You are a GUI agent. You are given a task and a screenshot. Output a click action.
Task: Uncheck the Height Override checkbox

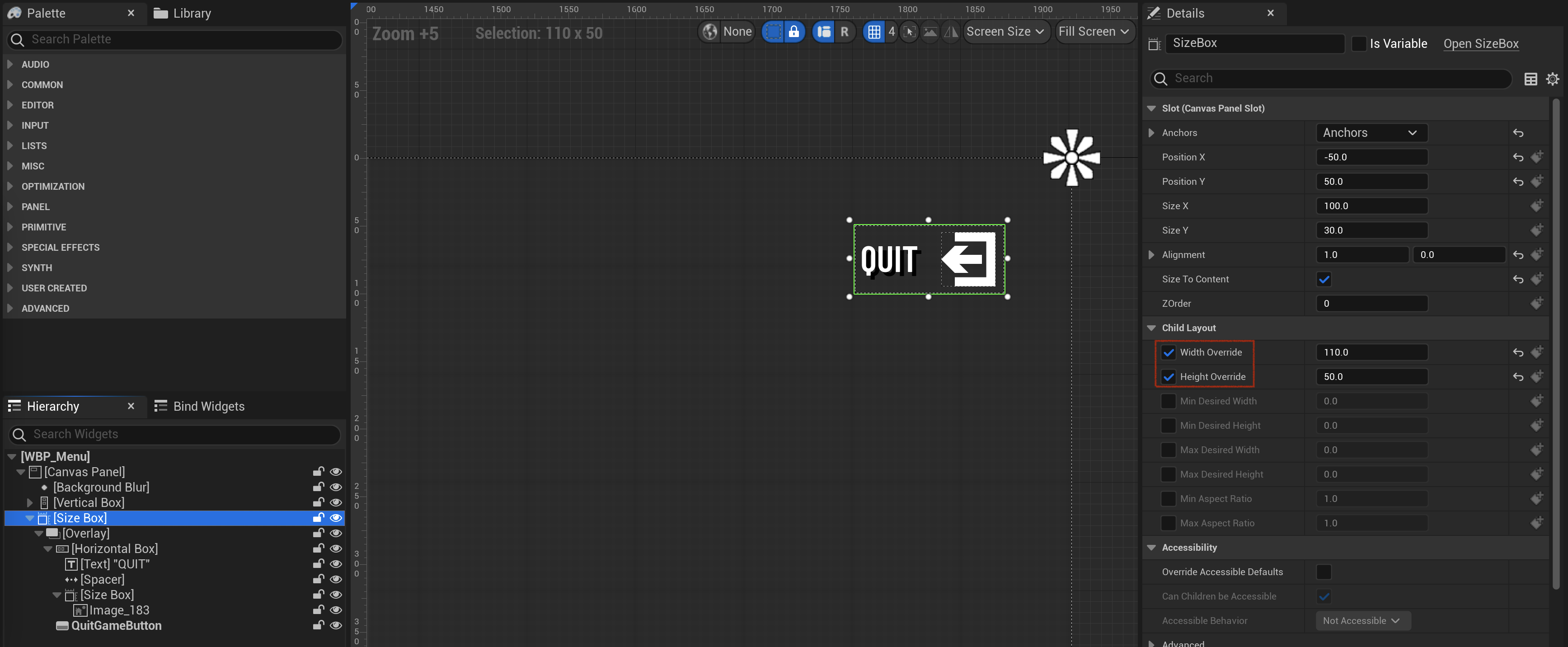1168,377
